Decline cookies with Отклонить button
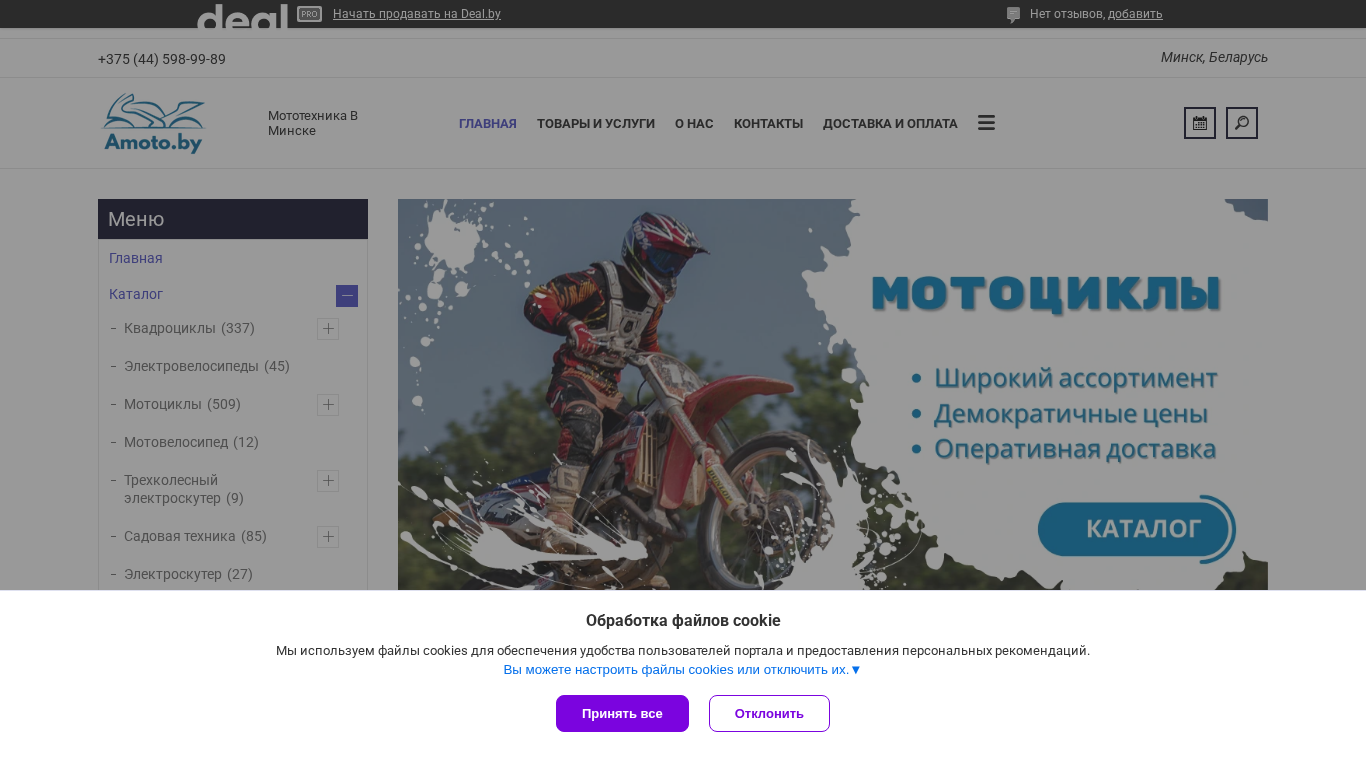This screenshot has height=768, width=1366. pos(769,713)
